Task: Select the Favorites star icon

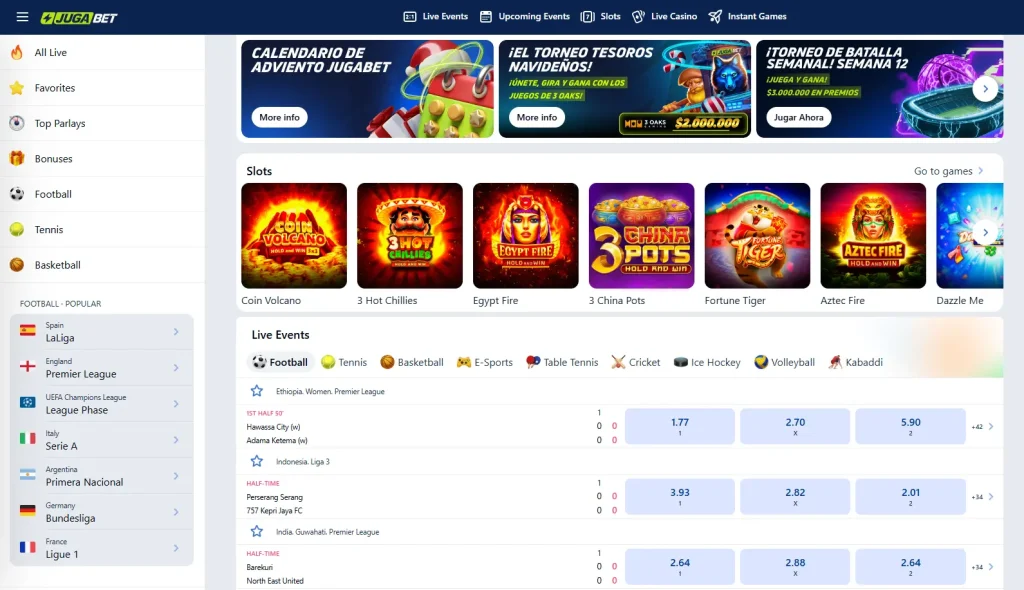Action: click(17, 88)
